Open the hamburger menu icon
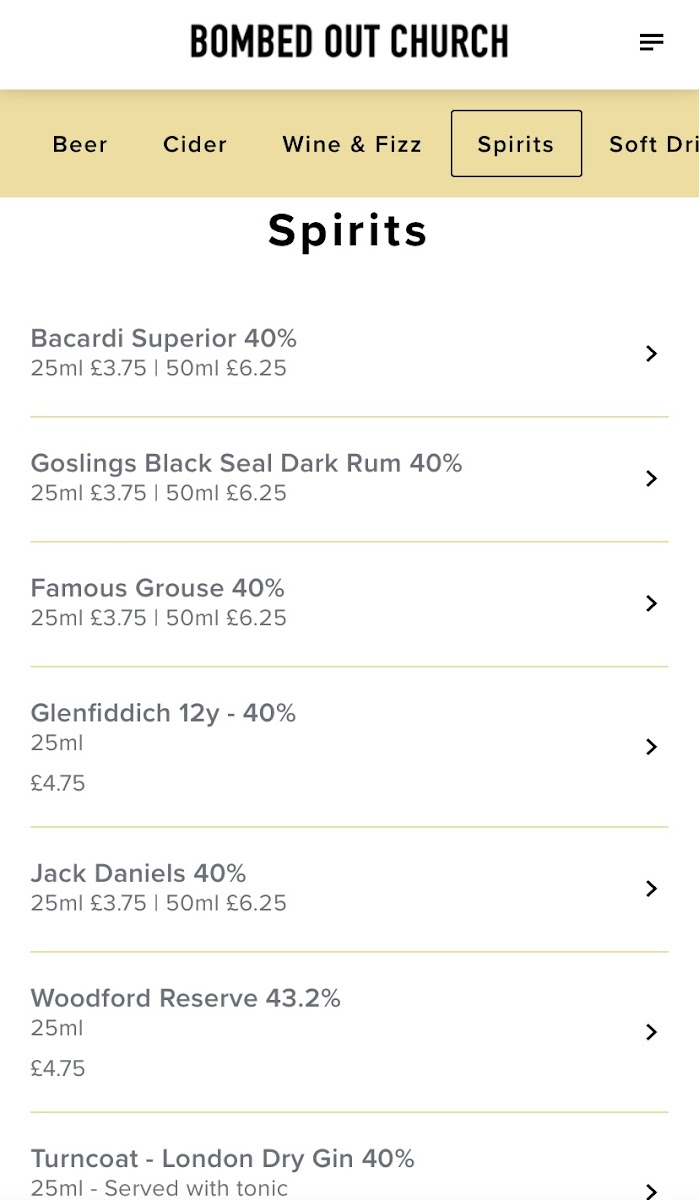The height and width of the screenshot is (1200, 699). click(x=651, y=42)
